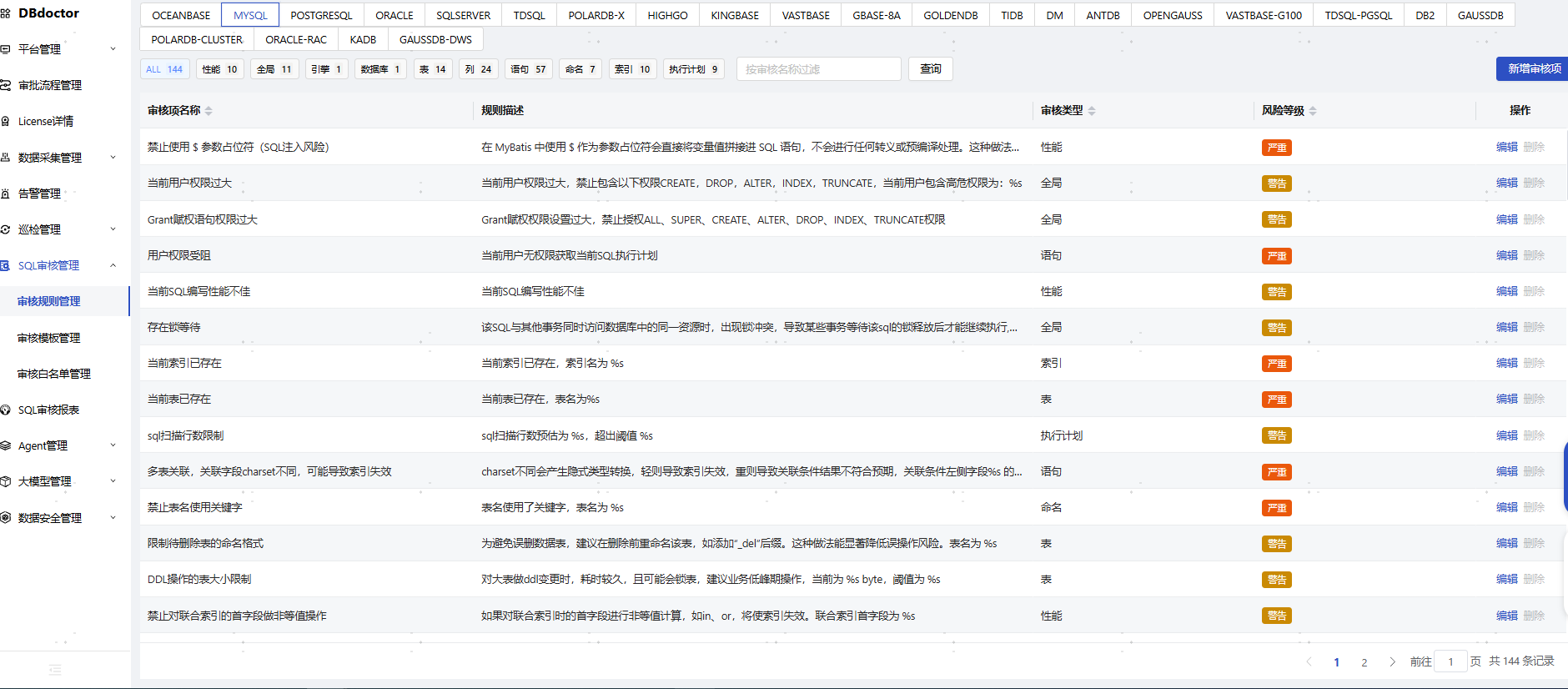Select the 执行计划 9 filter tab

tap(693, 69)
